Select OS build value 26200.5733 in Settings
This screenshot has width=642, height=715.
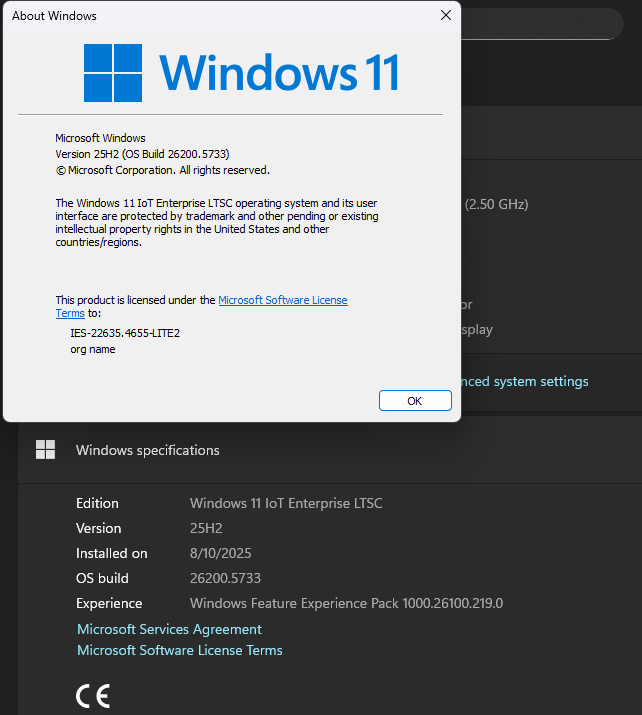pyautogui.click(x=225, y=578)
